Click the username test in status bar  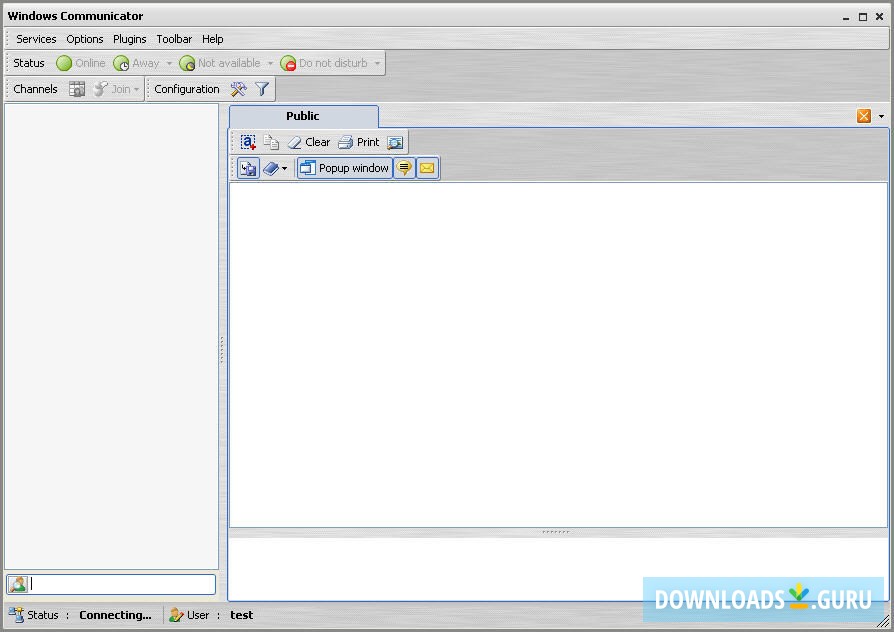[x=242, y=615]
